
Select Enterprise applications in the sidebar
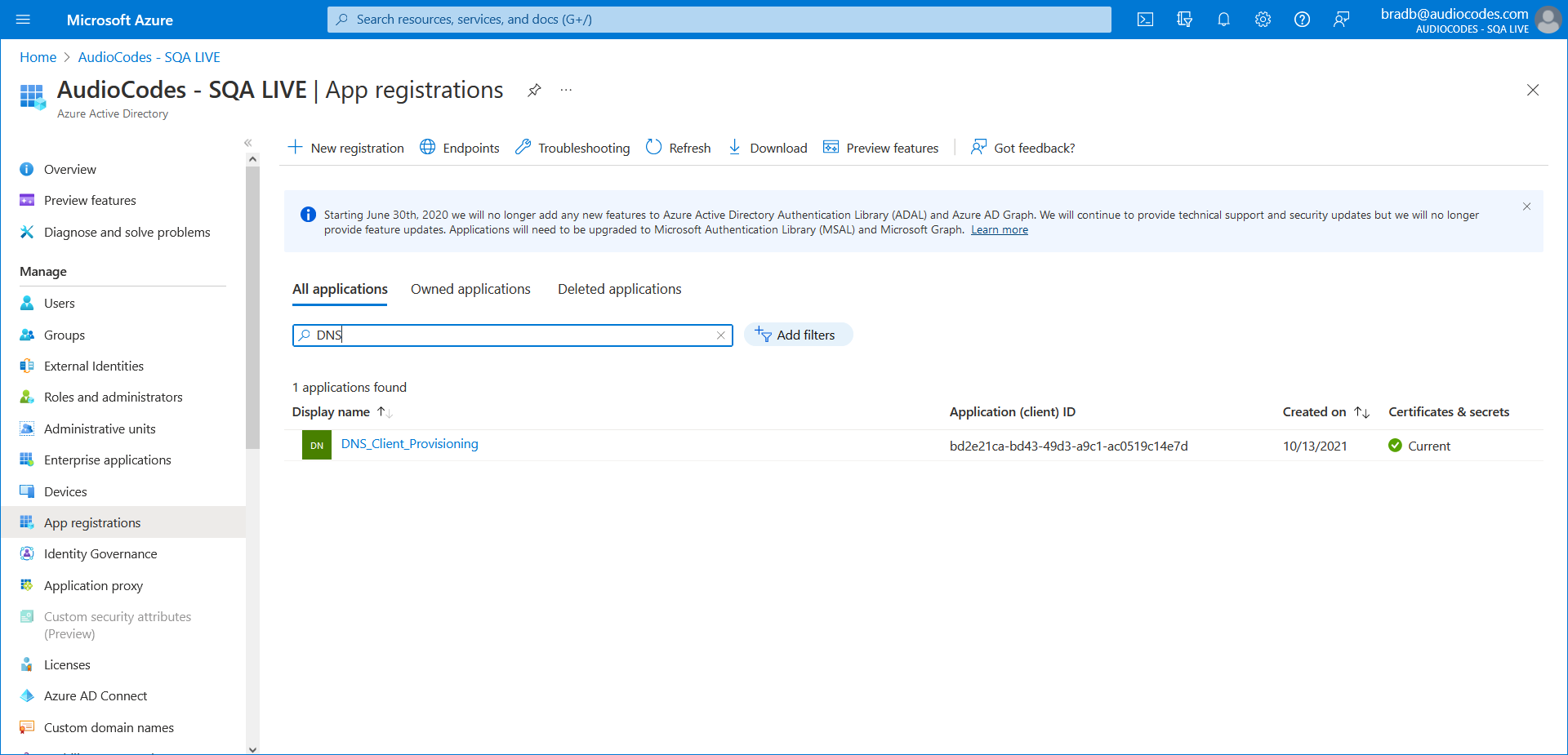pyautogui.click(x=107, y=460)
